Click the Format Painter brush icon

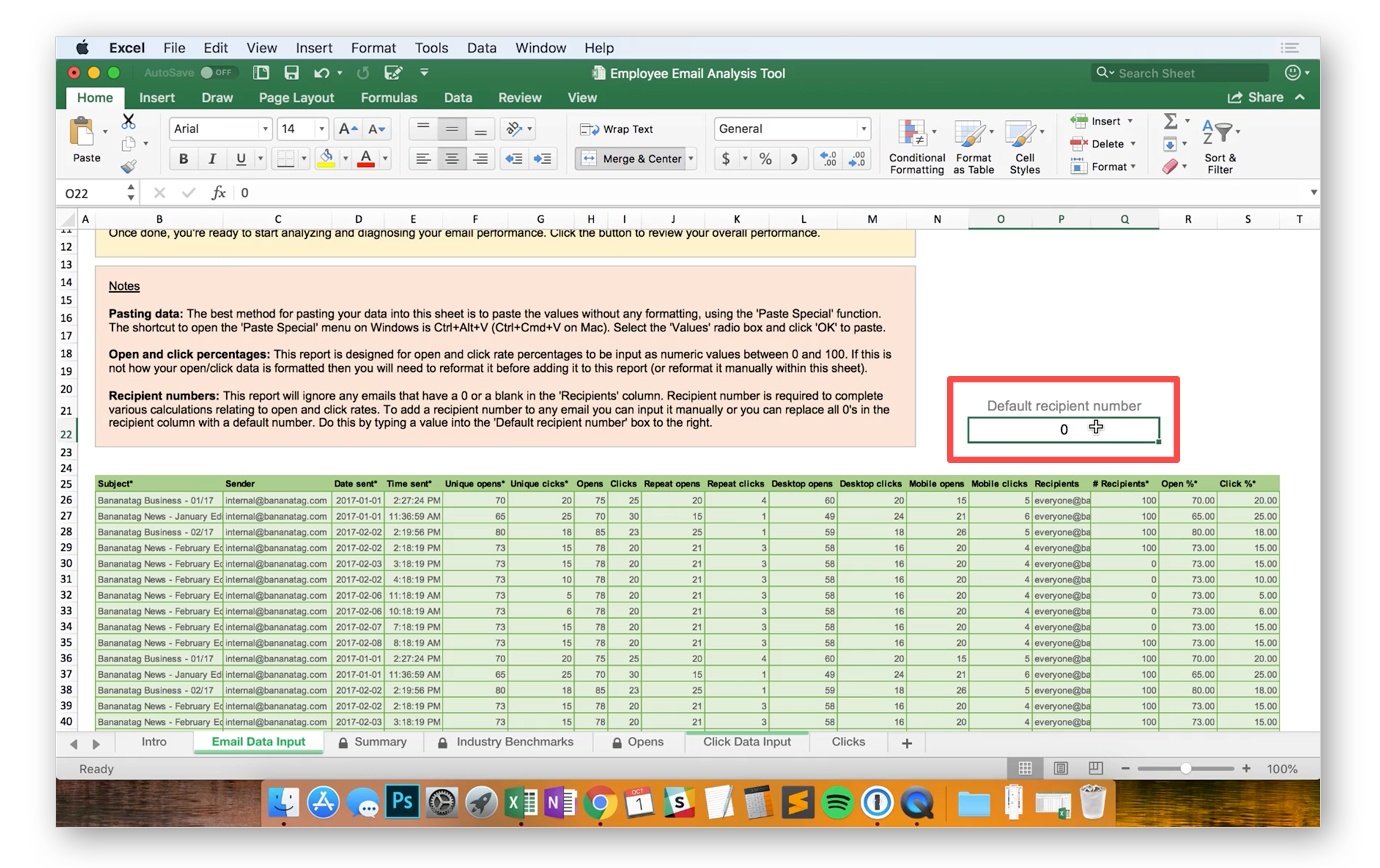128,167
